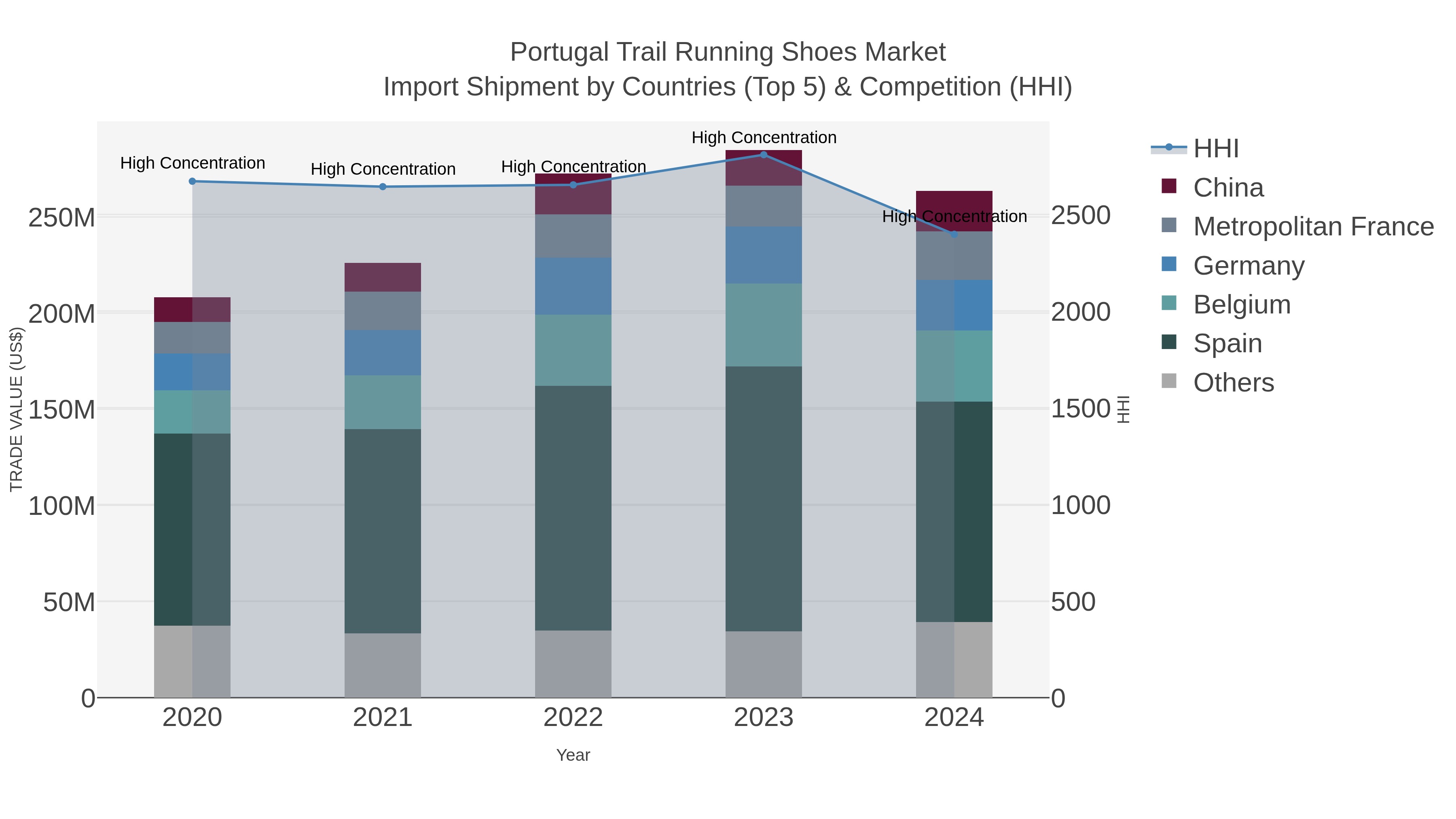Click the China maroon legend swatch
Viewport: 1456px width, 819px height.
[x=1169, y=186]
